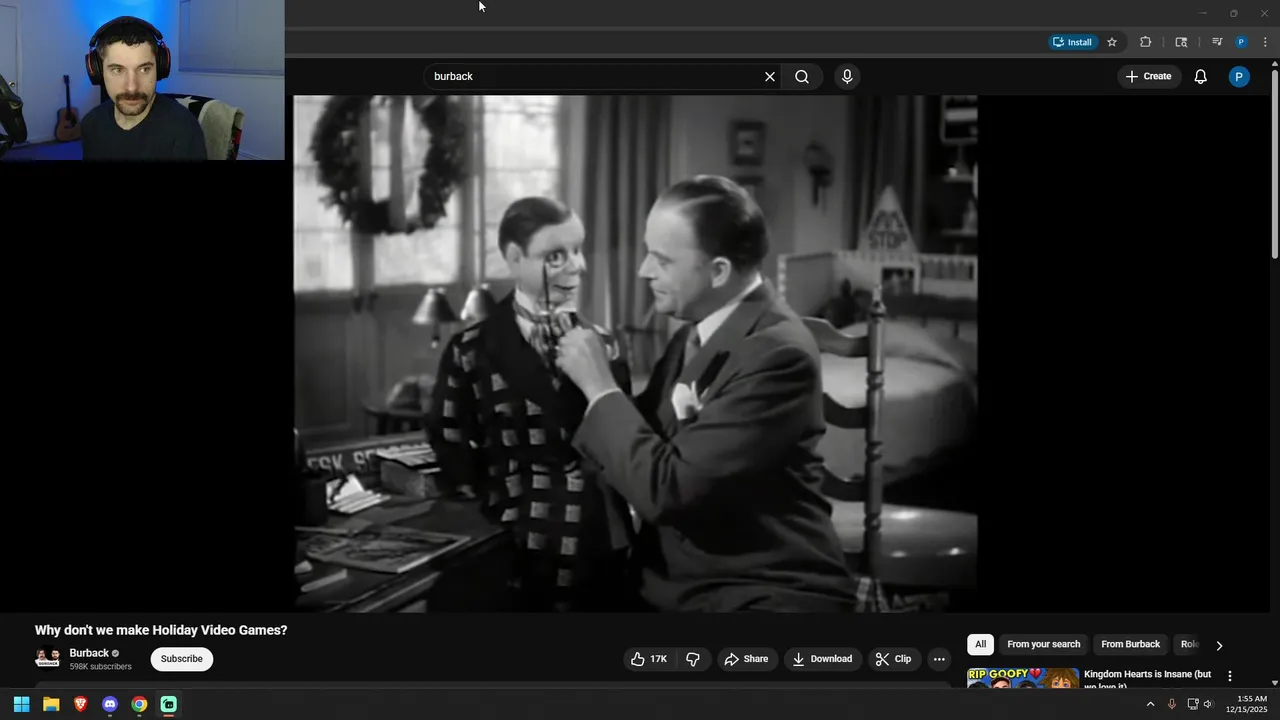This screenshot has height=720, width=1280.
Task: Open YouTube notifications bell
Action: pyautogui.click(x=1201, y=77)
